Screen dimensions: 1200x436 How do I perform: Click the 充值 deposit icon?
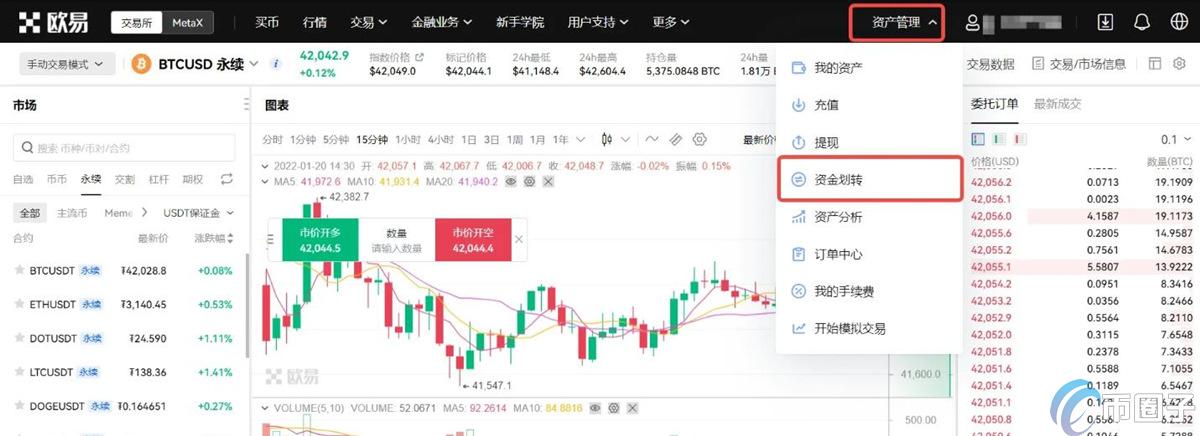798,105
